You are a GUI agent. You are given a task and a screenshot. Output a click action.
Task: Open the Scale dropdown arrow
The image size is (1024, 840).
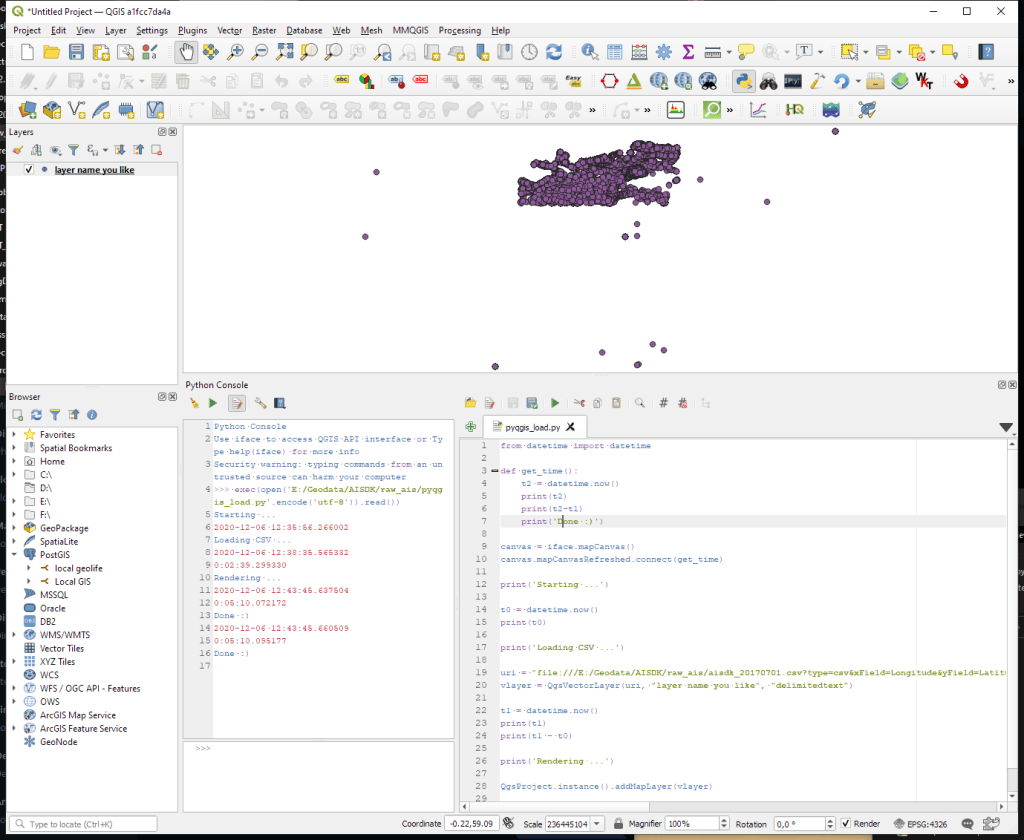coord(597,824)
